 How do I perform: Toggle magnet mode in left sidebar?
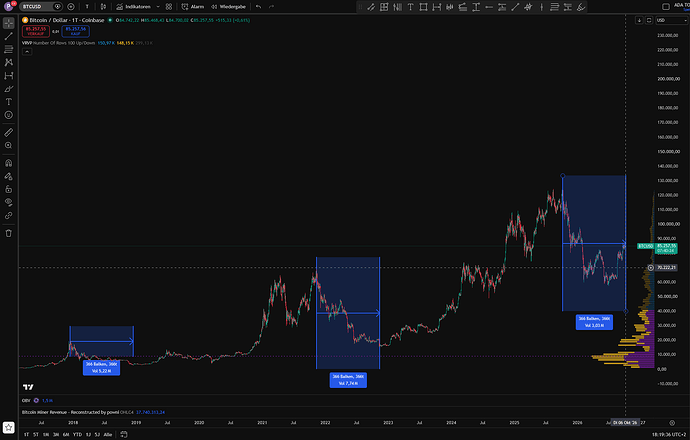tap(8, 163)
